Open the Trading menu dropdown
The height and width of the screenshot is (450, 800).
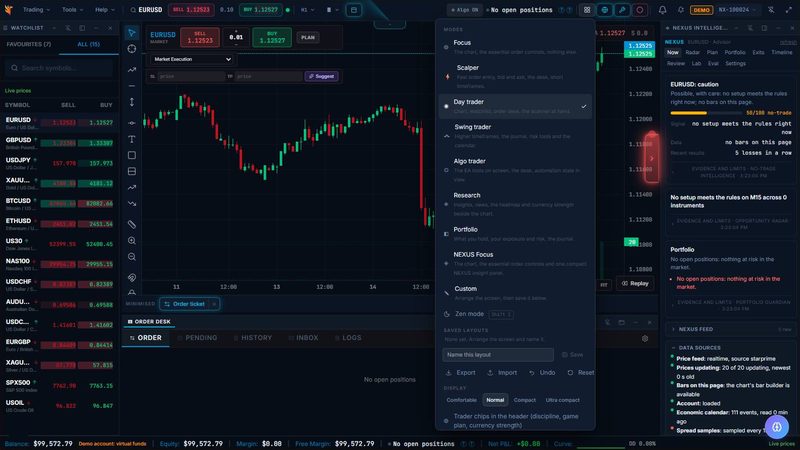point(36,10)
